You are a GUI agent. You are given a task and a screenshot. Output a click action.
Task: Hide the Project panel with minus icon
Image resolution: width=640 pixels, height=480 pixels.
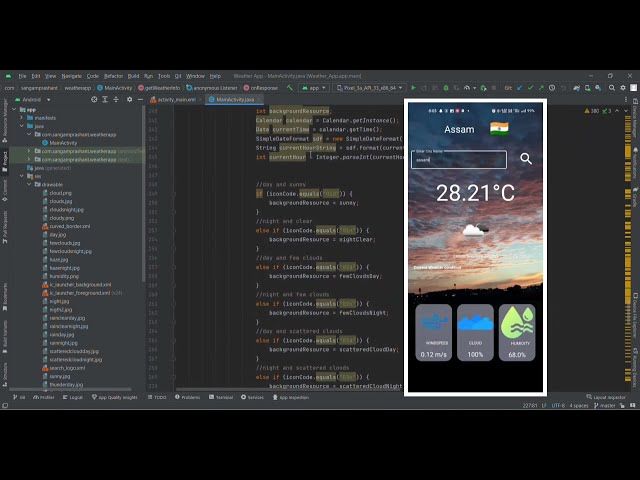point(140,99)
